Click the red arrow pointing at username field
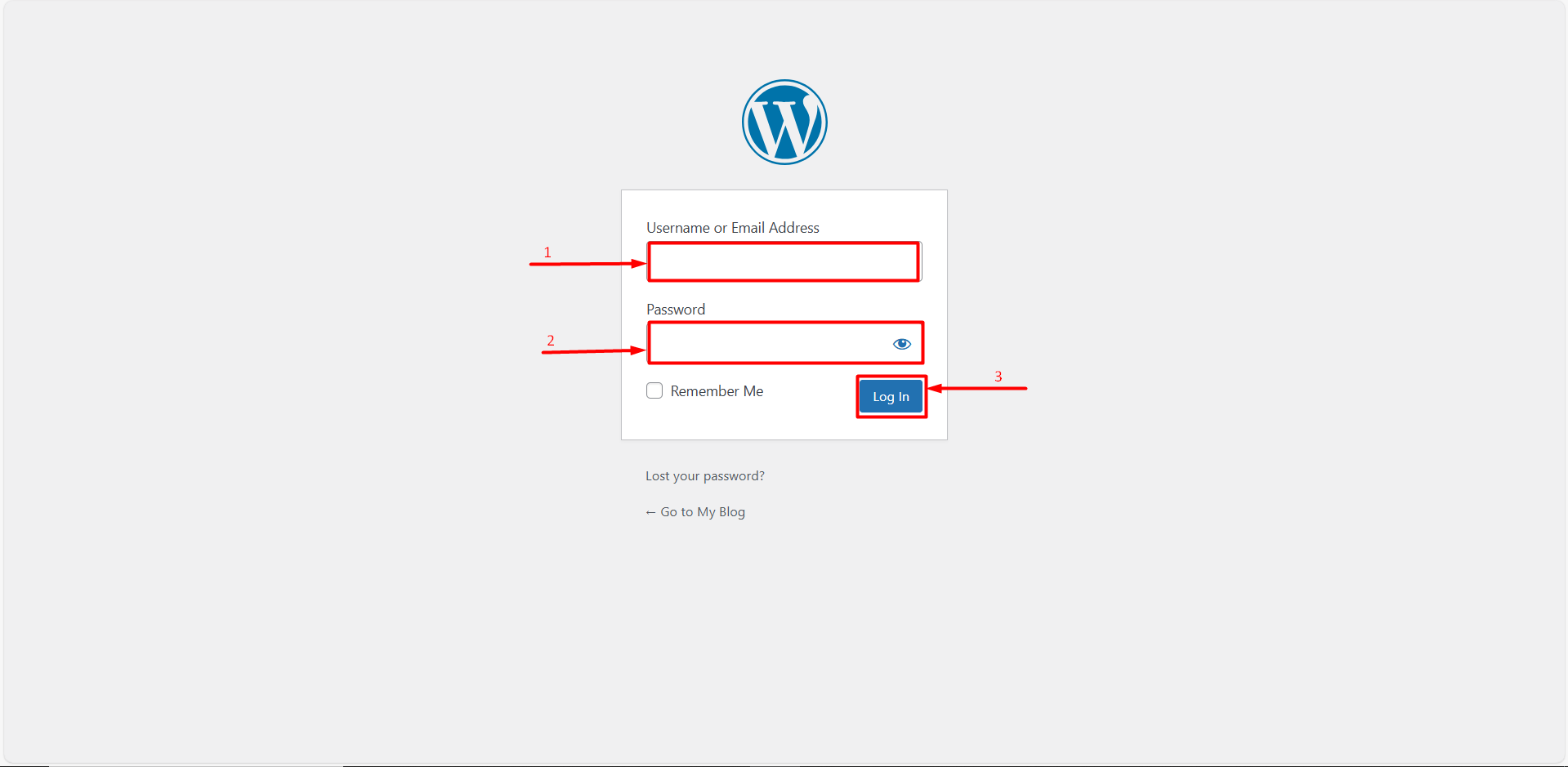1568x767 pixels. coord(587,264)
